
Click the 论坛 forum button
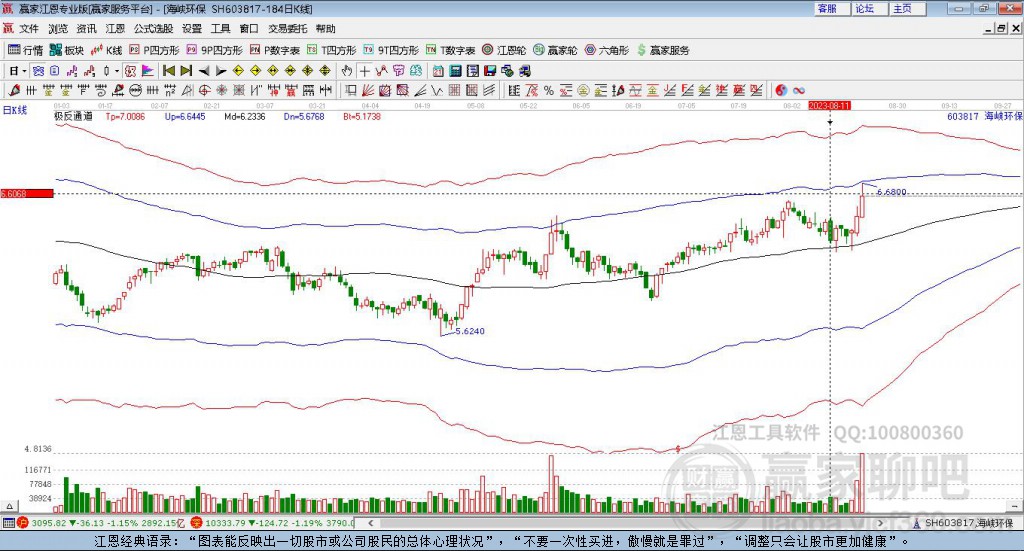[x=869, y=8]
